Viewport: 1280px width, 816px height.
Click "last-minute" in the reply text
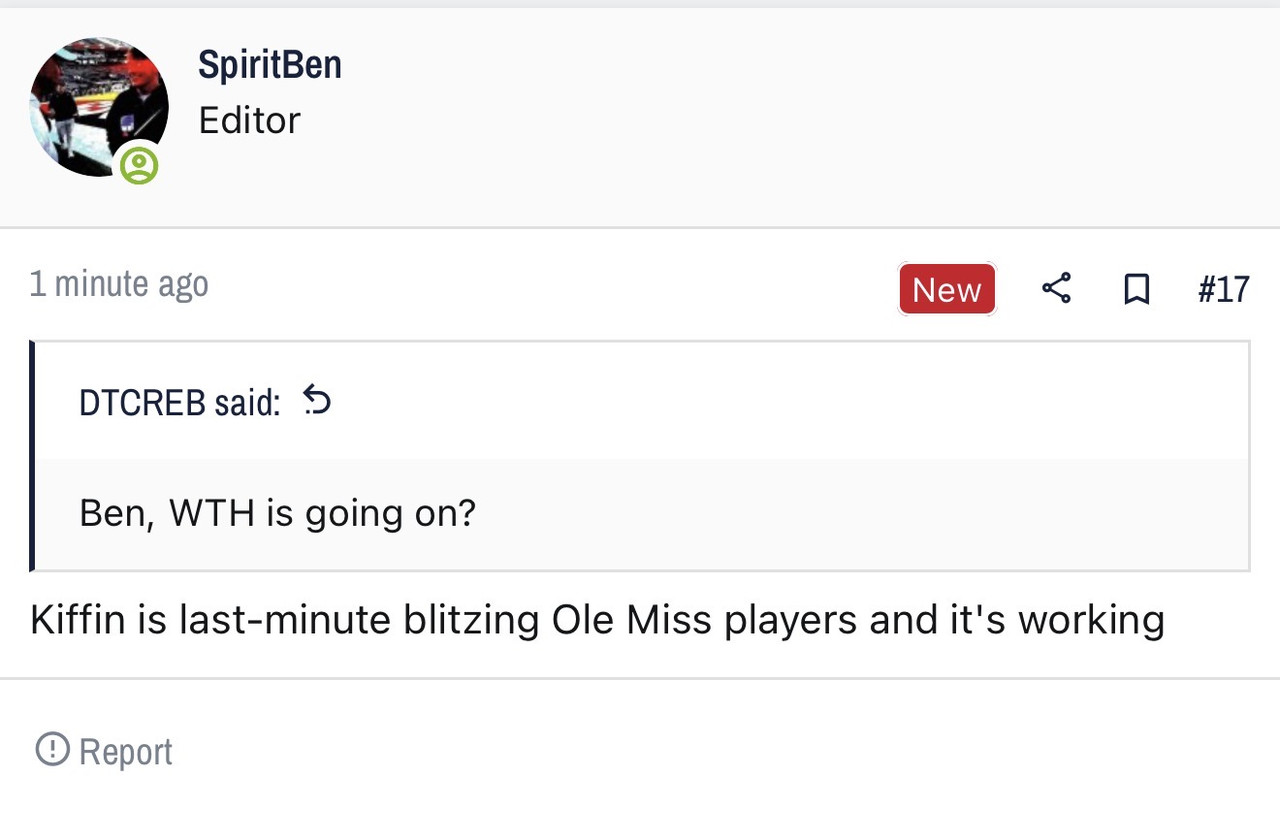point(285,620)
